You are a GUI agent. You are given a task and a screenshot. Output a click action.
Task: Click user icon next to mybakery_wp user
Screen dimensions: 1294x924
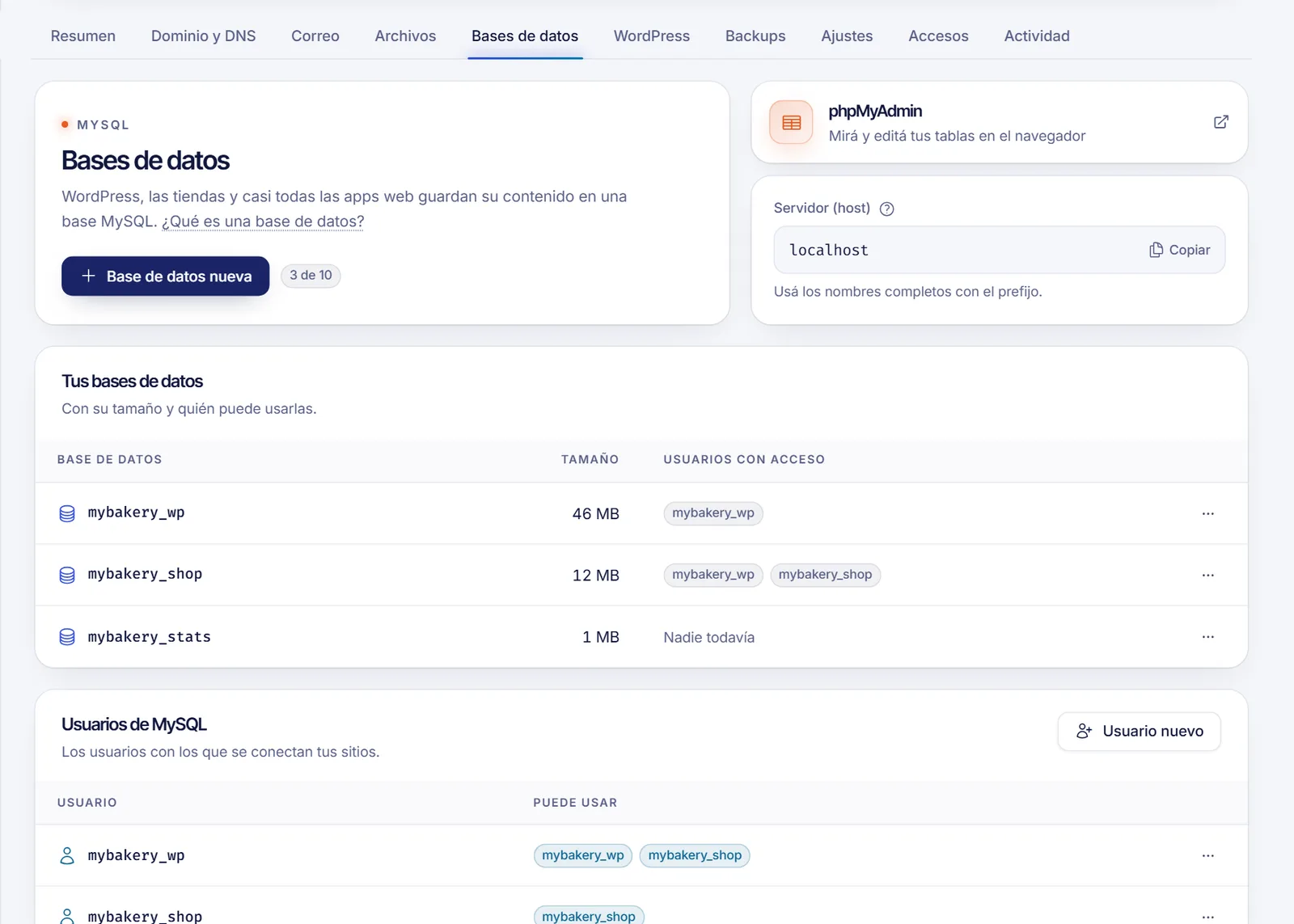pos(67,855)
